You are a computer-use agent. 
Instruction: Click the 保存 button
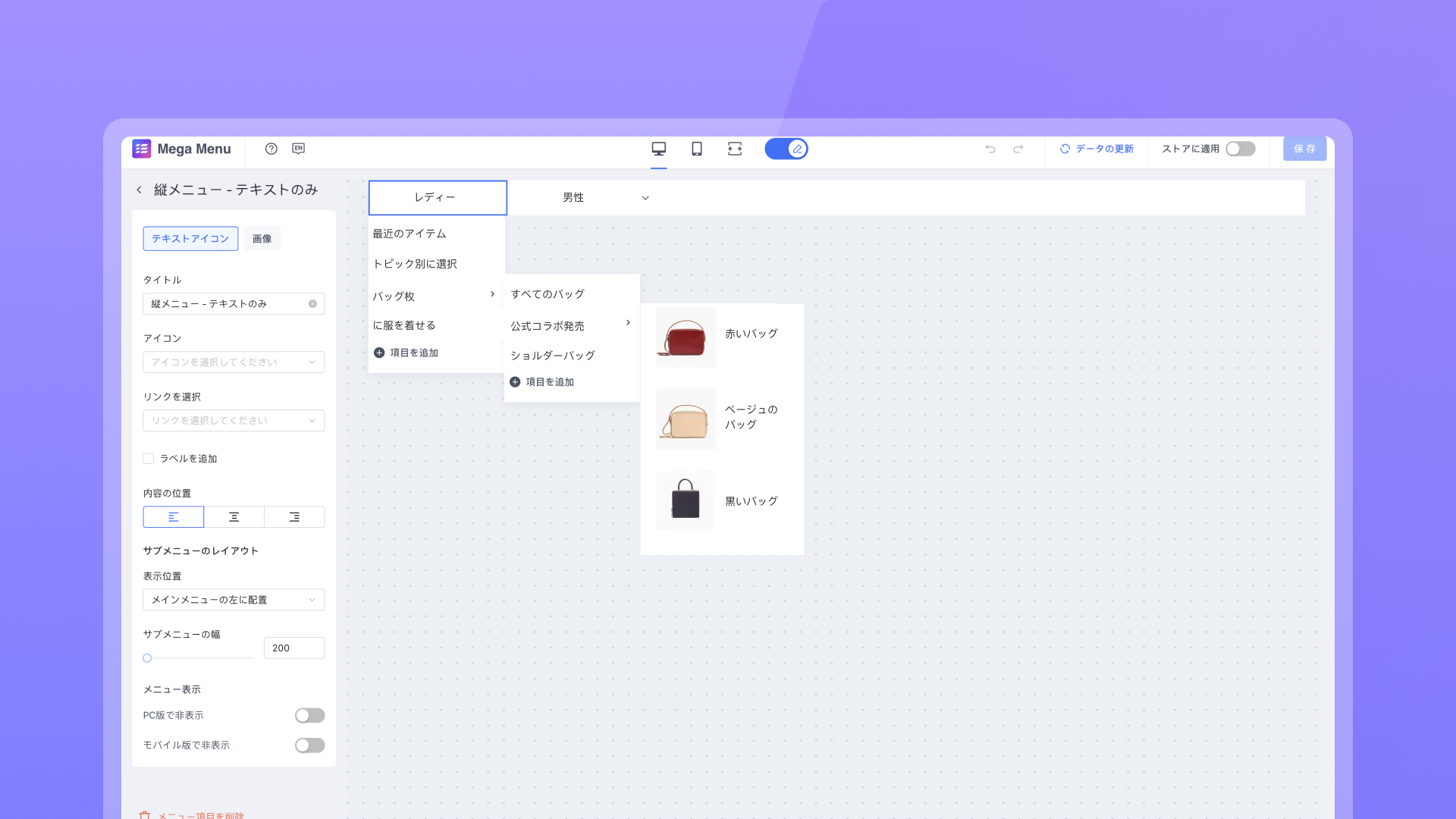point(1304,149)
